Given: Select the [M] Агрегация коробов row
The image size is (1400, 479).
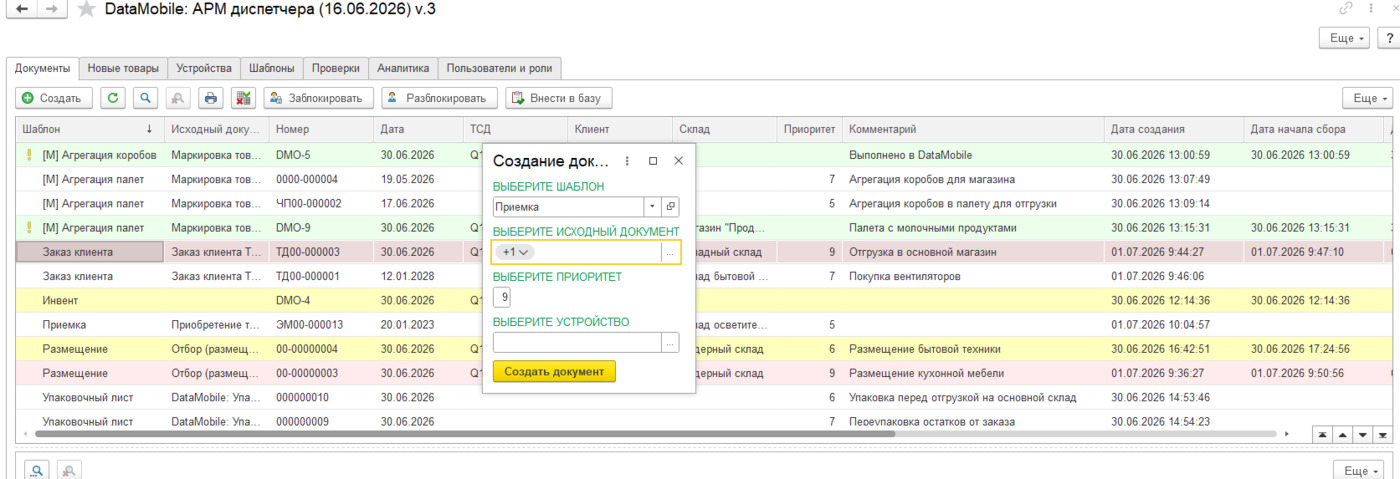Looking at the screenshot, I should (x=703, y=155).
